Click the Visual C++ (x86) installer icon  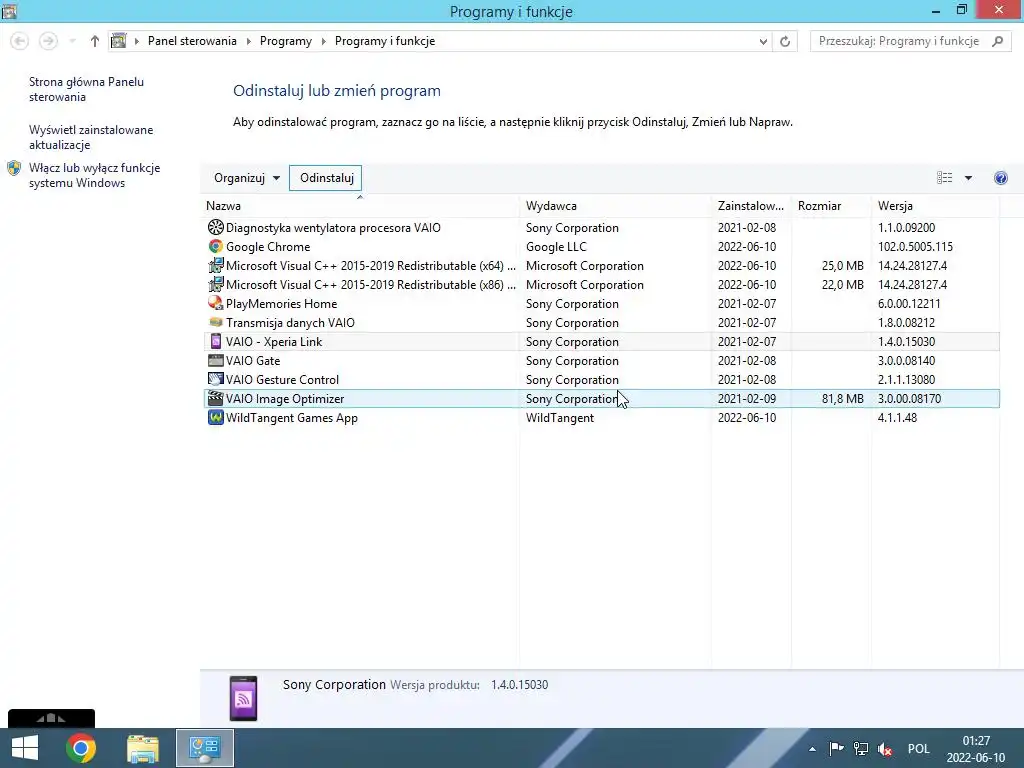click(x=216, y=284)
